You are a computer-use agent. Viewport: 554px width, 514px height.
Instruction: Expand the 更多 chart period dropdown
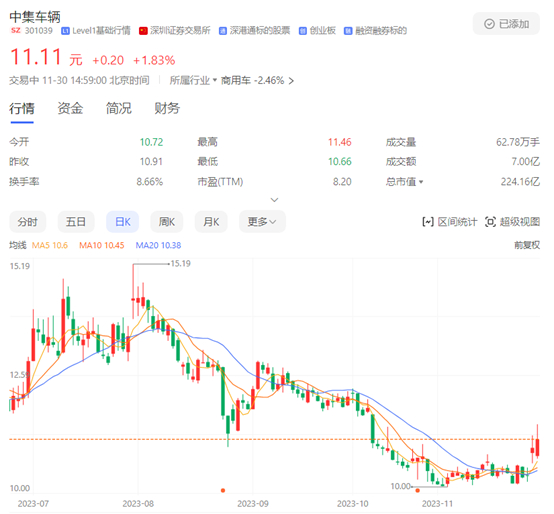[262, 222]
